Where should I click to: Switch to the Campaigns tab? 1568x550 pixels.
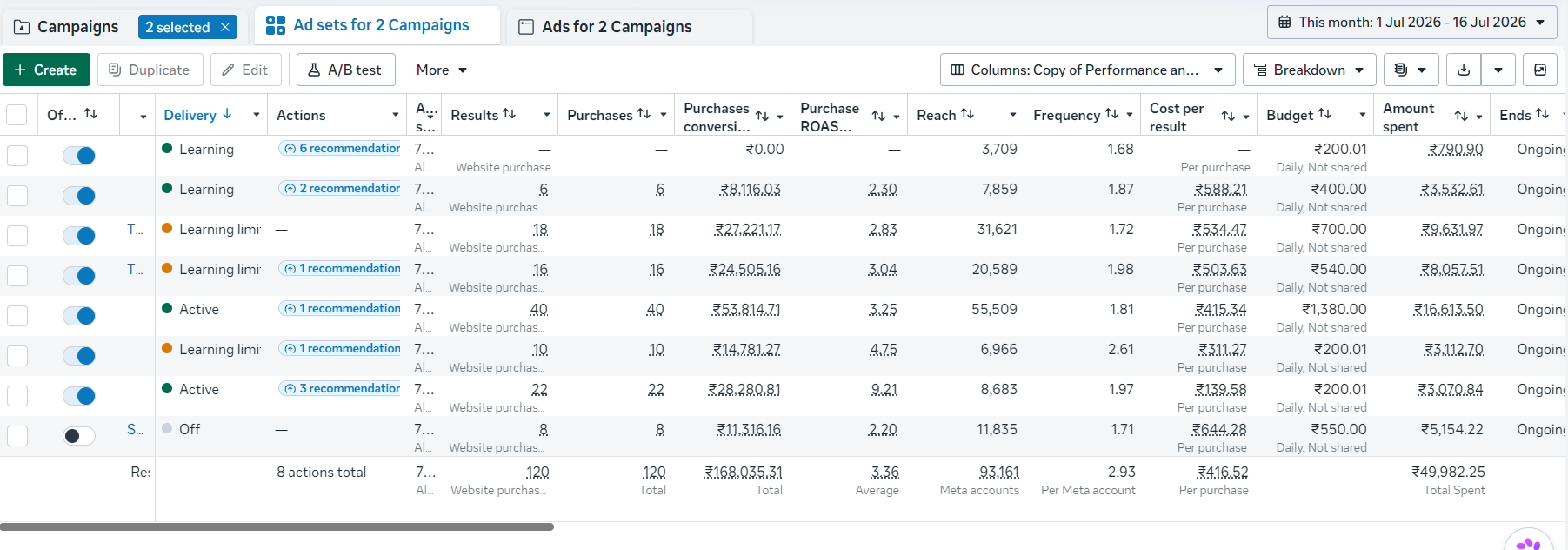[x=78, y=27]
